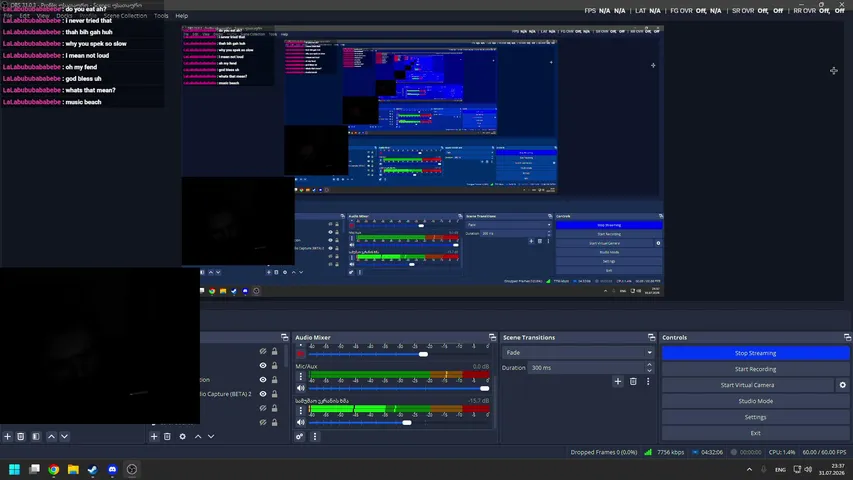Open Advanced Audio Properties gears icon

299,436
